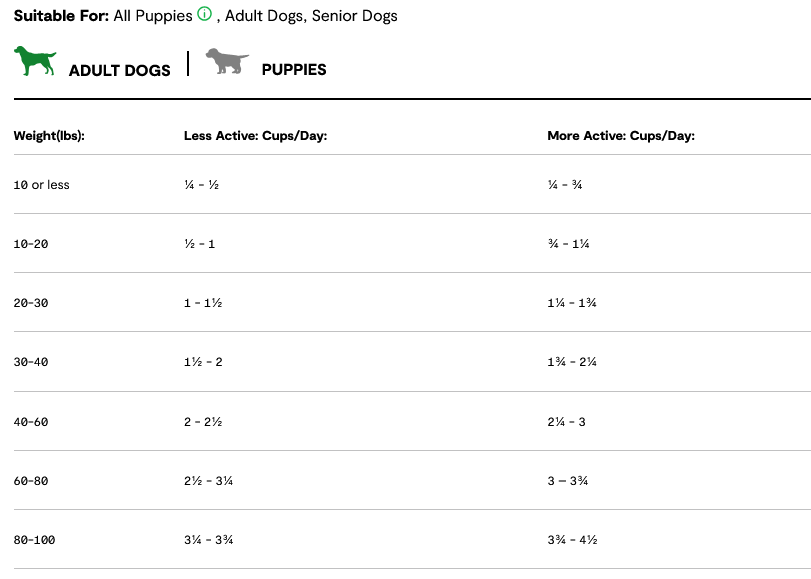Click the gray puppy icon
This screenshot has height=579, width=811.
pos(226,61)
